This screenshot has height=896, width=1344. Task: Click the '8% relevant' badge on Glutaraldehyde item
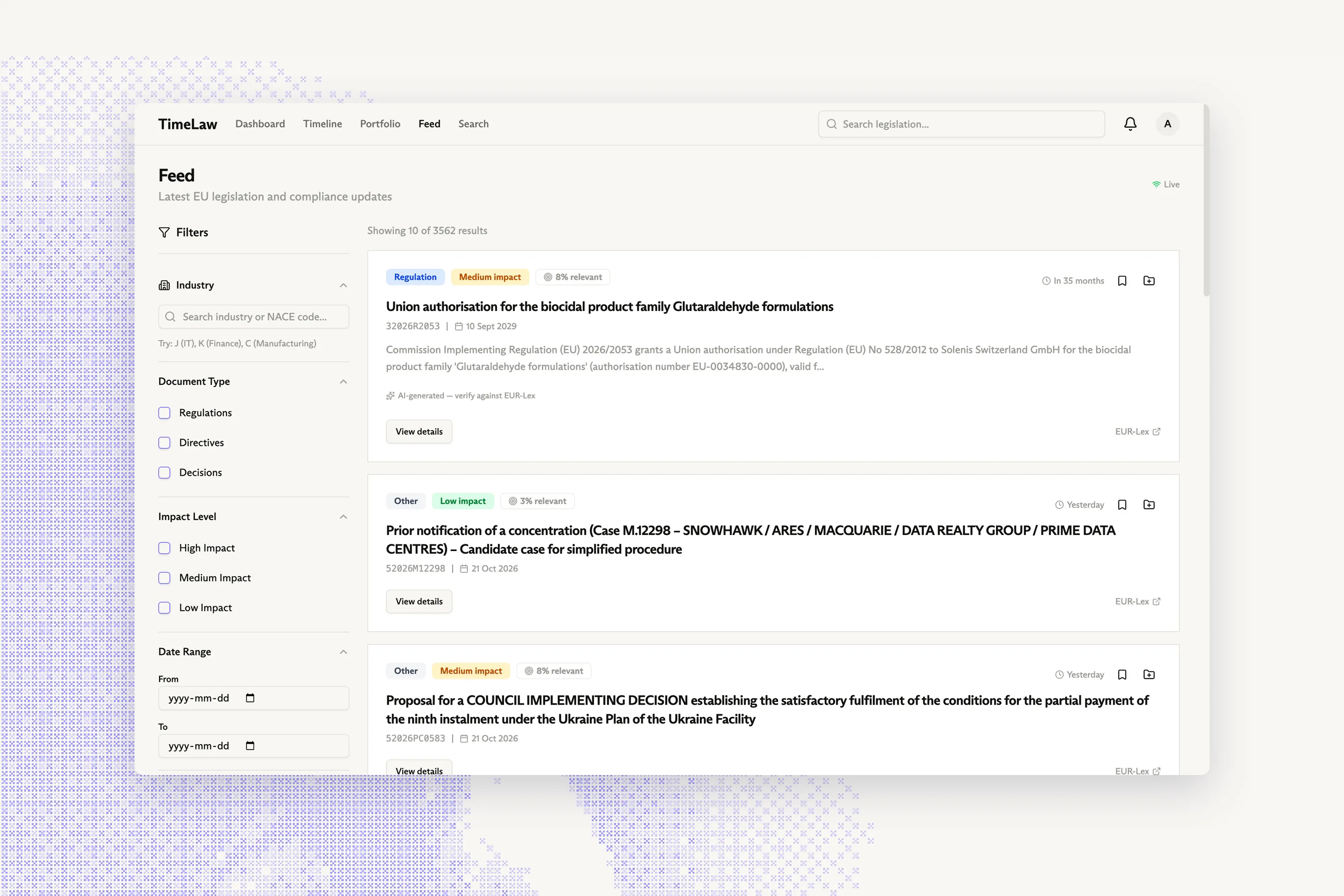pos(573,277)
